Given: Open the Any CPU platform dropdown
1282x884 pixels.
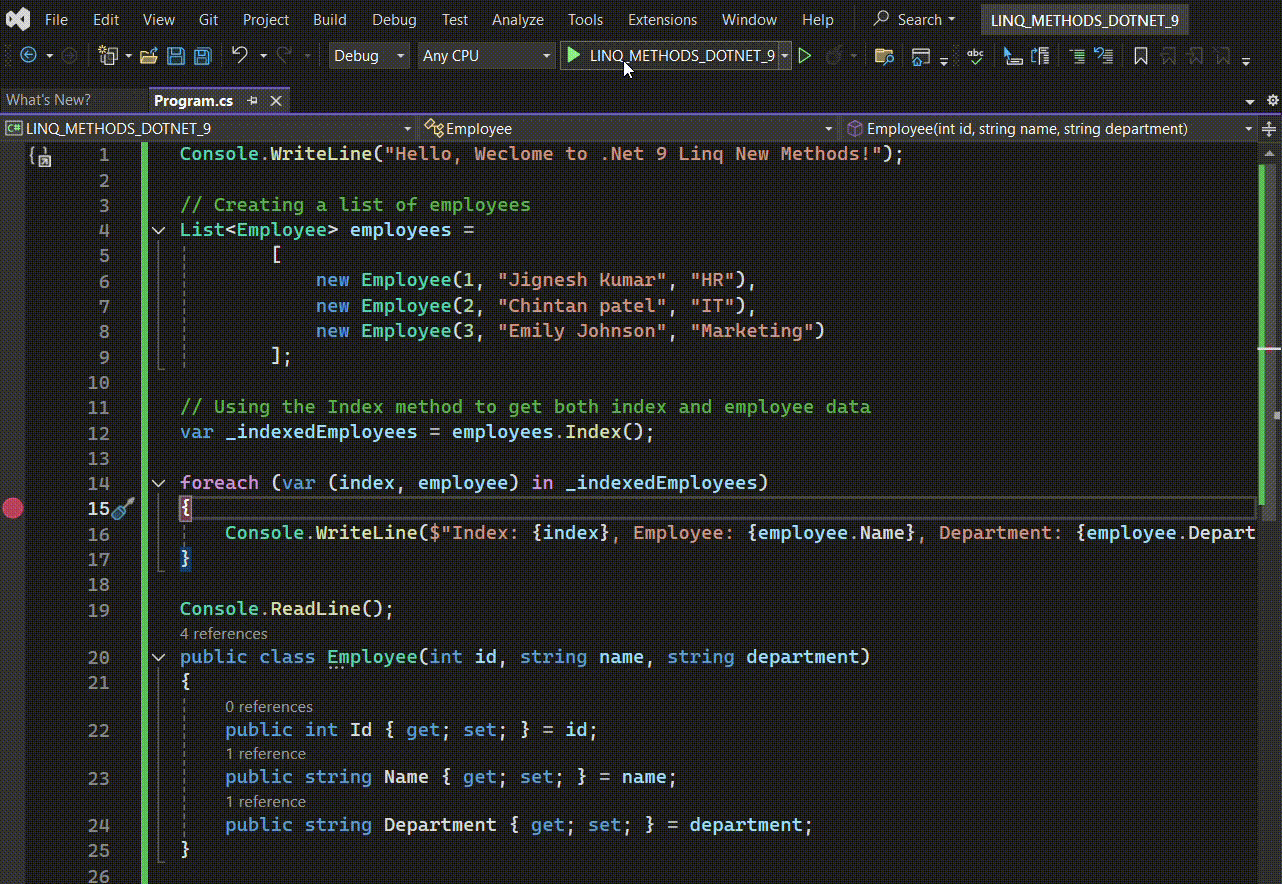Looking at the screenshot, I should tap(485, 56).
